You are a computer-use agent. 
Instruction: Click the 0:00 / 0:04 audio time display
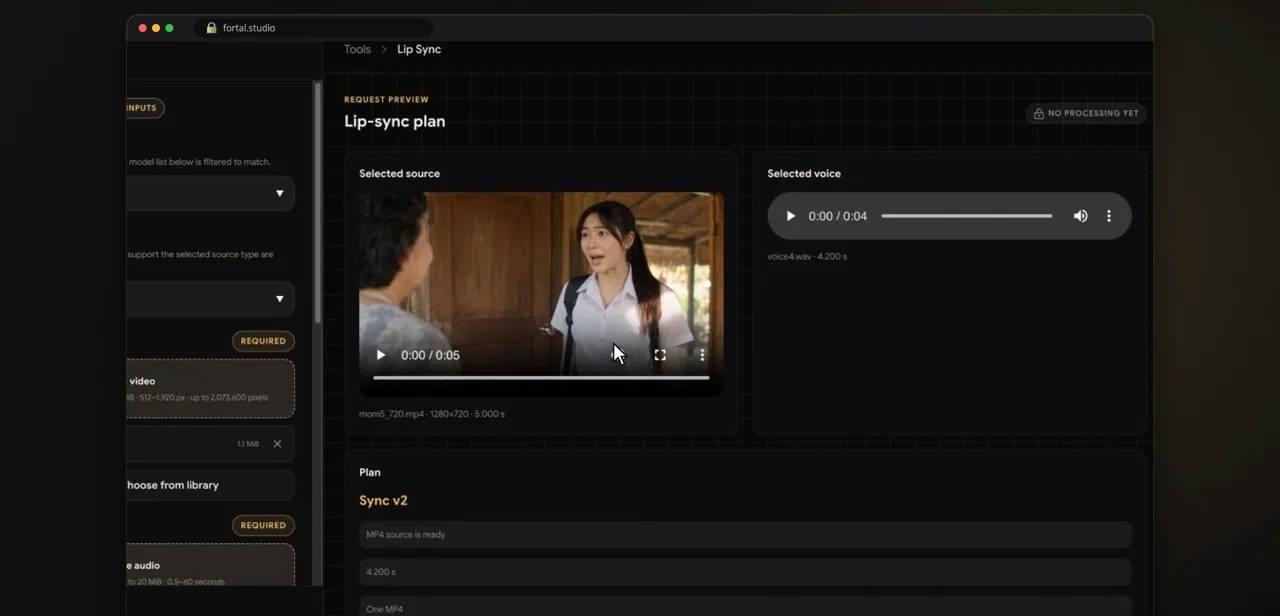838,216
